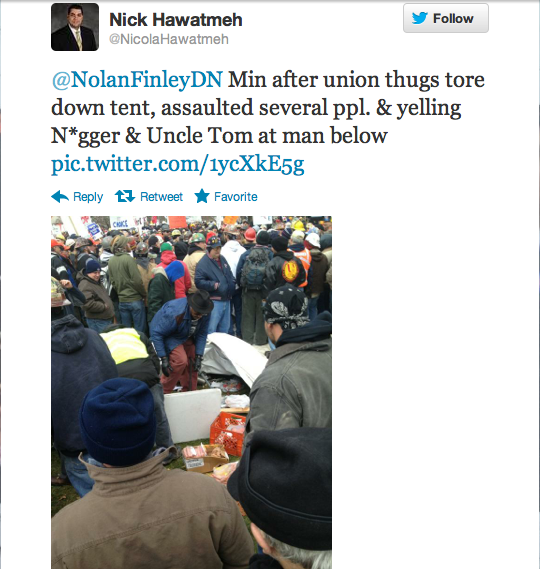Click the Favorite star icon
Viewport: 540px width, 569px height.
202,196
